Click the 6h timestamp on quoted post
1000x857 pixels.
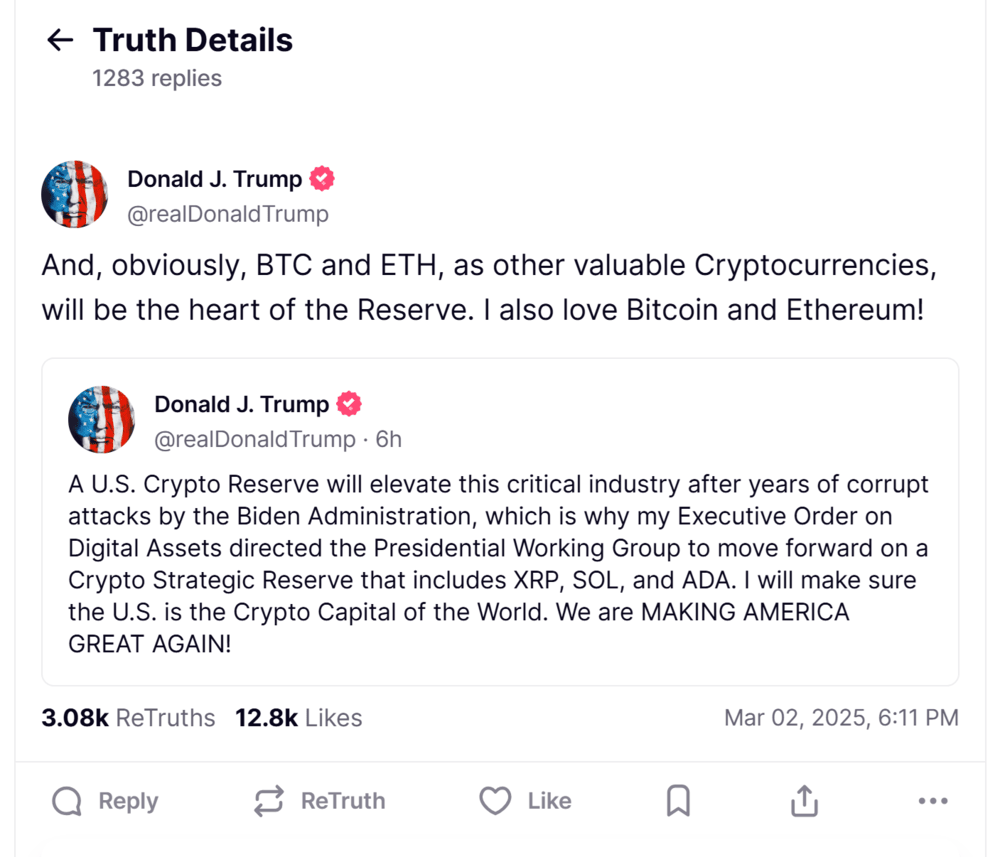pyautogui.click(x=389, y=439)
